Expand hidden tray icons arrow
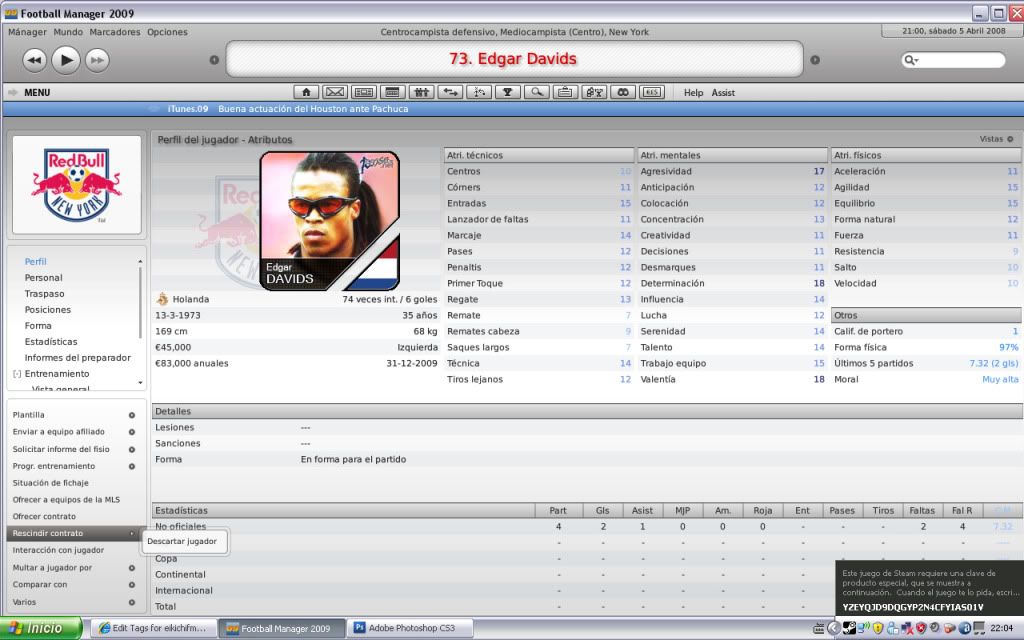Viewport: 1024px width, 640px height. pyautogui.click(x=833, y=628)
